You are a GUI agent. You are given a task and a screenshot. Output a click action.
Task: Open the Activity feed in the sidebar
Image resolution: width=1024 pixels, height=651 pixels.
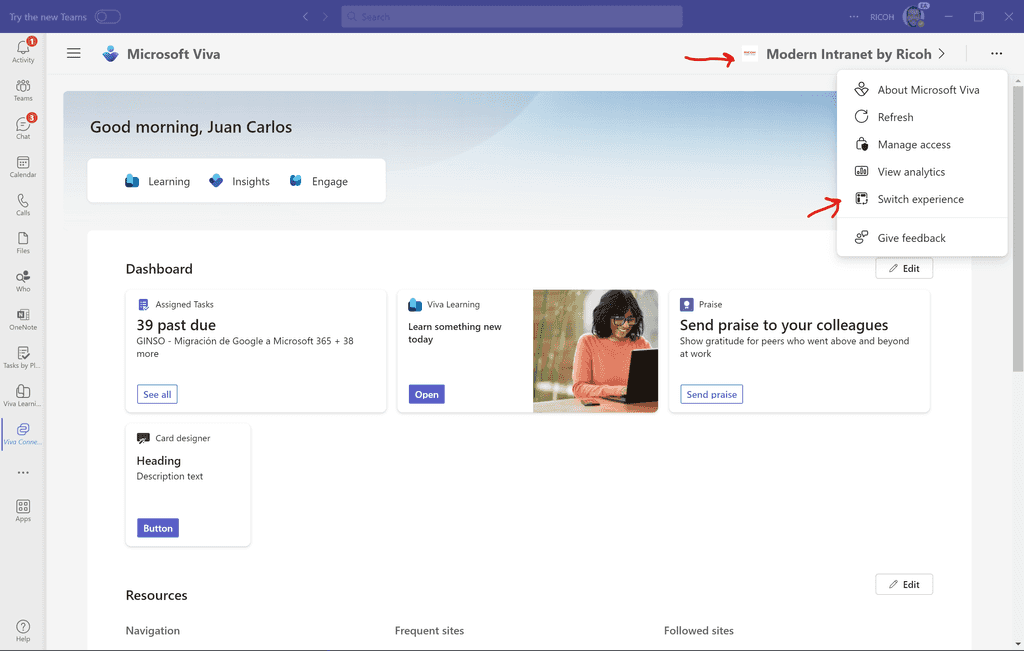[23, 51]
